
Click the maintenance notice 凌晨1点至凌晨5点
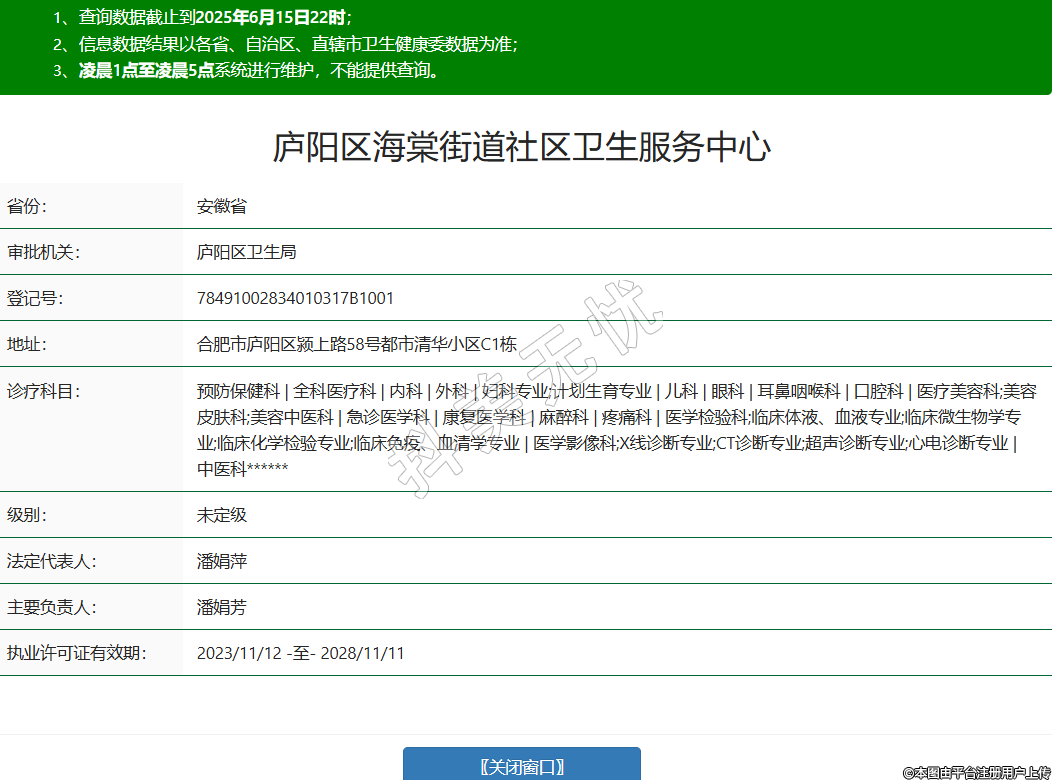147,71
